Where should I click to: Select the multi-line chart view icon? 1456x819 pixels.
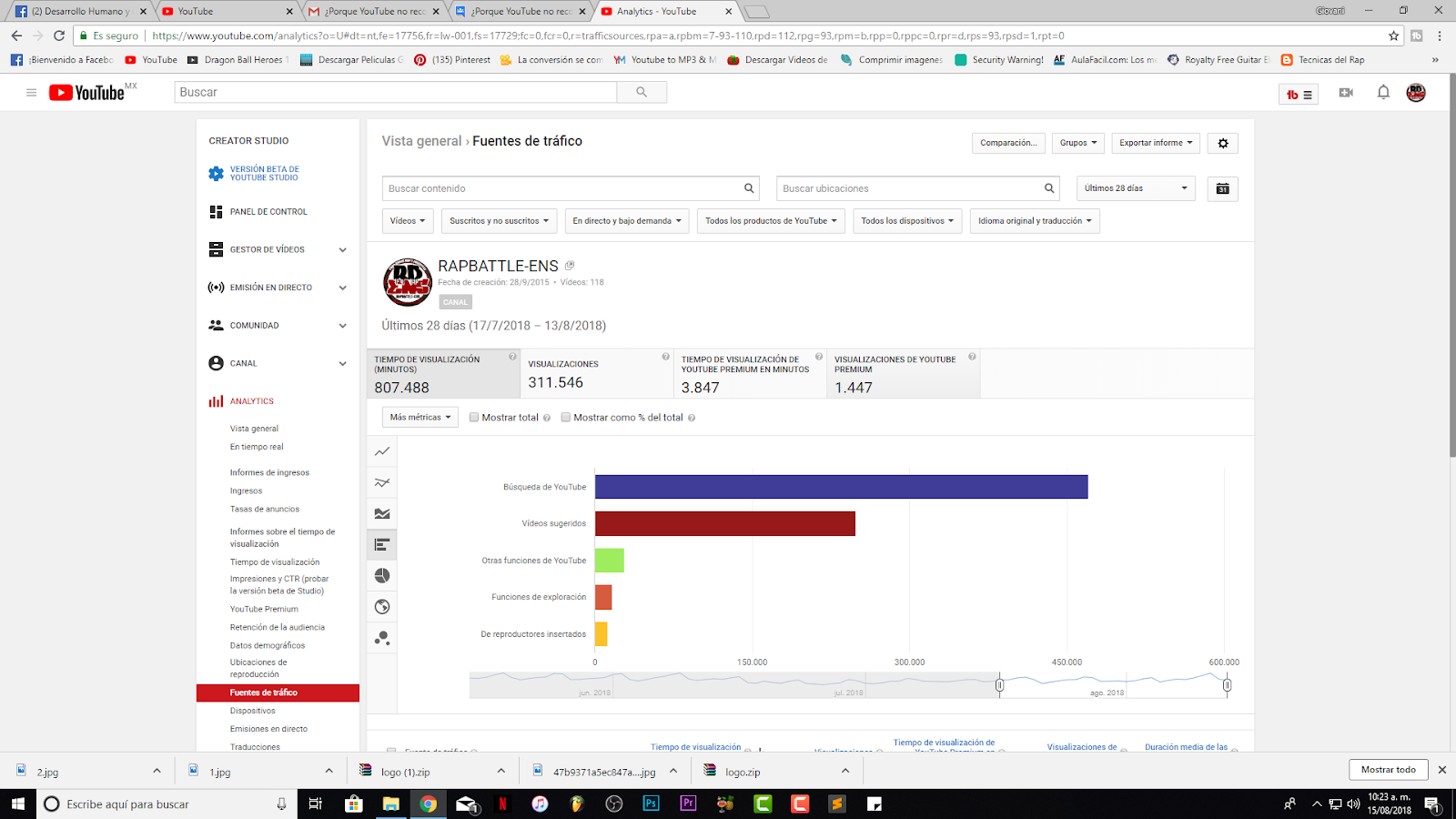coord(382,482)
